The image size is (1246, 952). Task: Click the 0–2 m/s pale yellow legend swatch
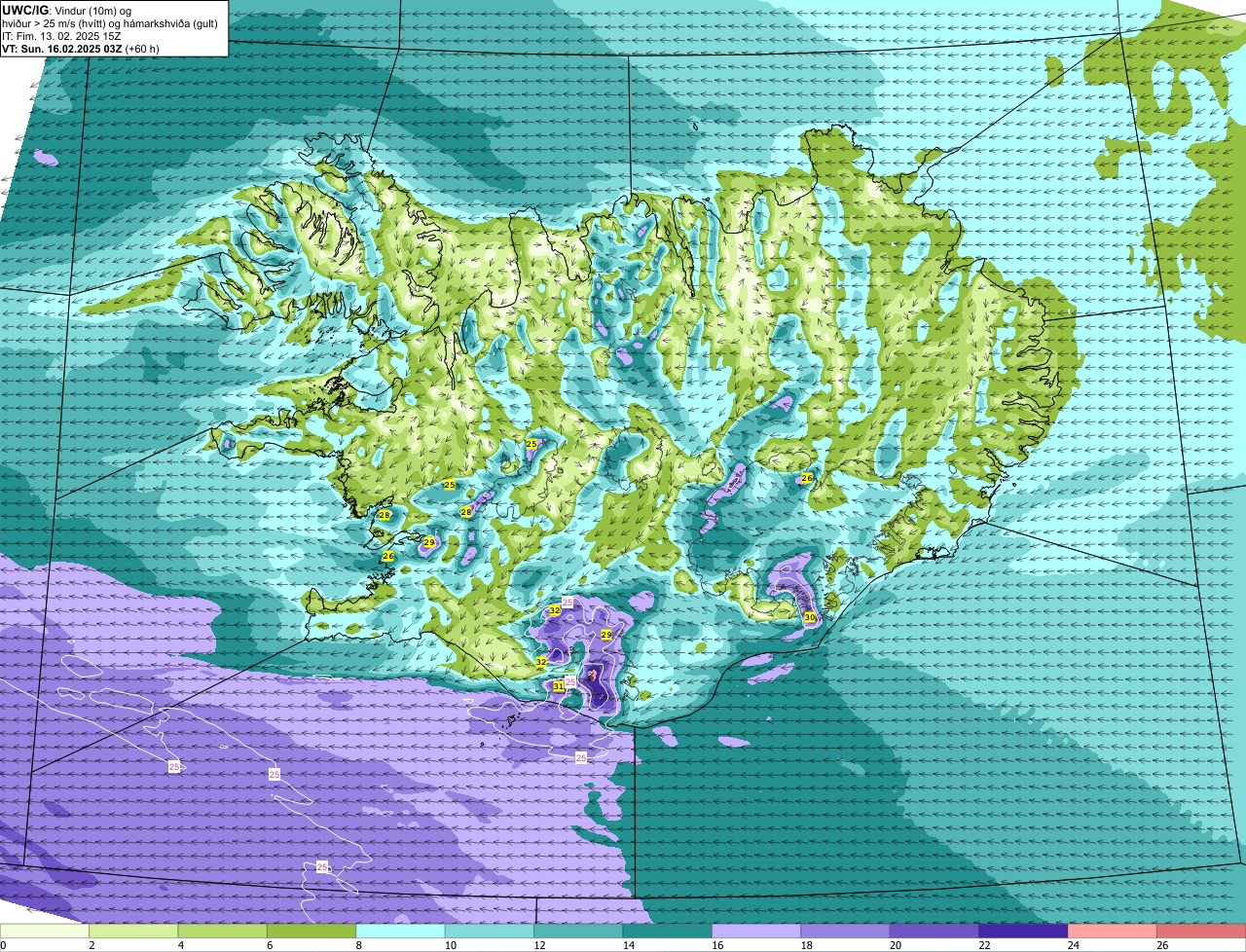point(45,932)
